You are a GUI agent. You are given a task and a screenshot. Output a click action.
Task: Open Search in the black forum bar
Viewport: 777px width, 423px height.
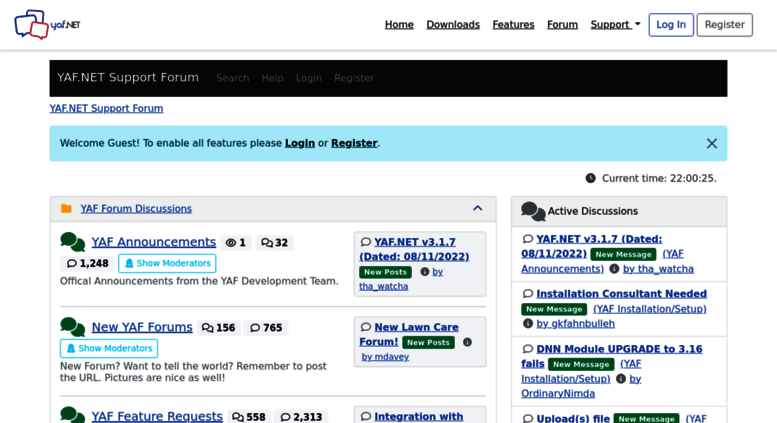[232, 78]
